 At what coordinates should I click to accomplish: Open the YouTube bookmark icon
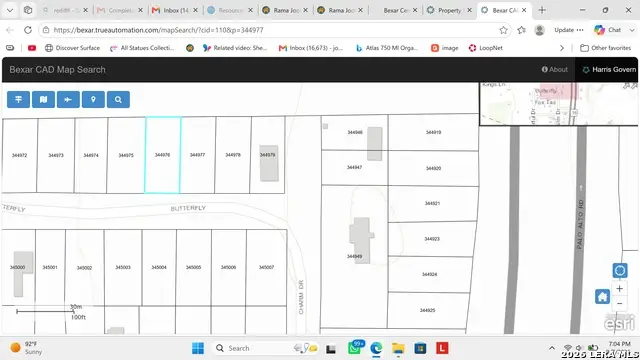(x=32, y=48)
